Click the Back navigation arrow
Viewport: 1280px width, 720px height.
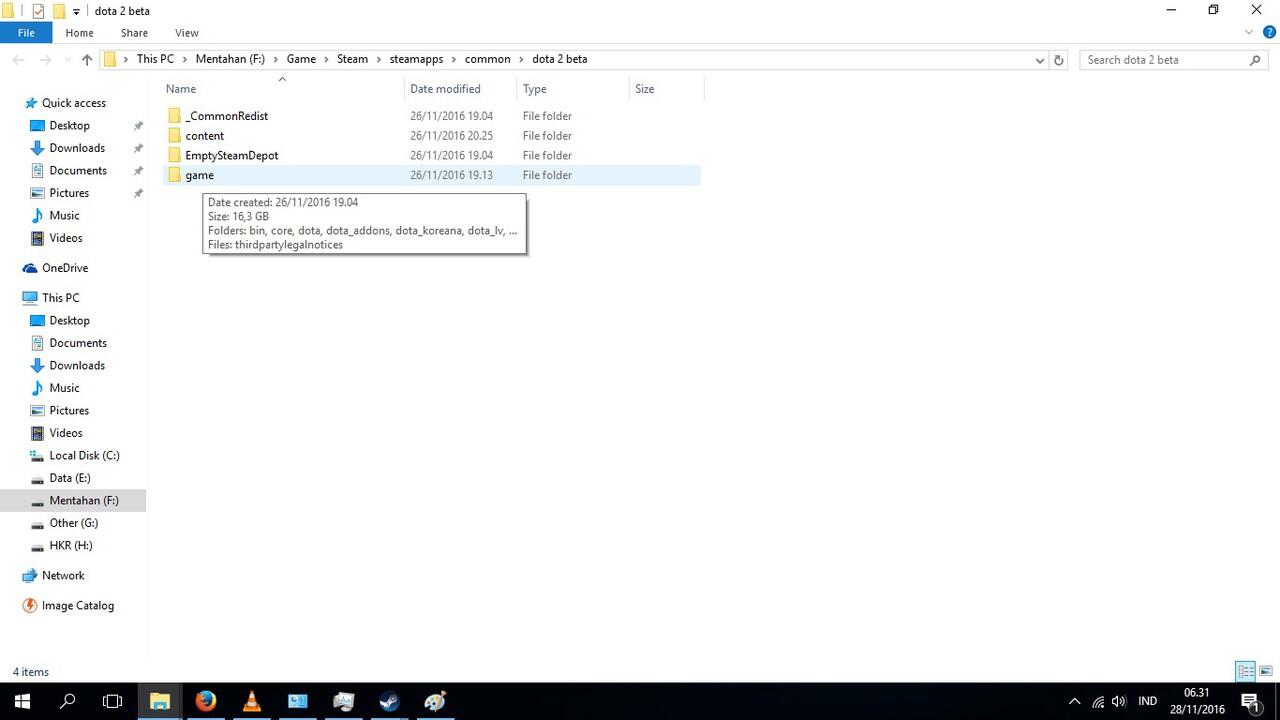pyautogui.click(x=18, y=60)
